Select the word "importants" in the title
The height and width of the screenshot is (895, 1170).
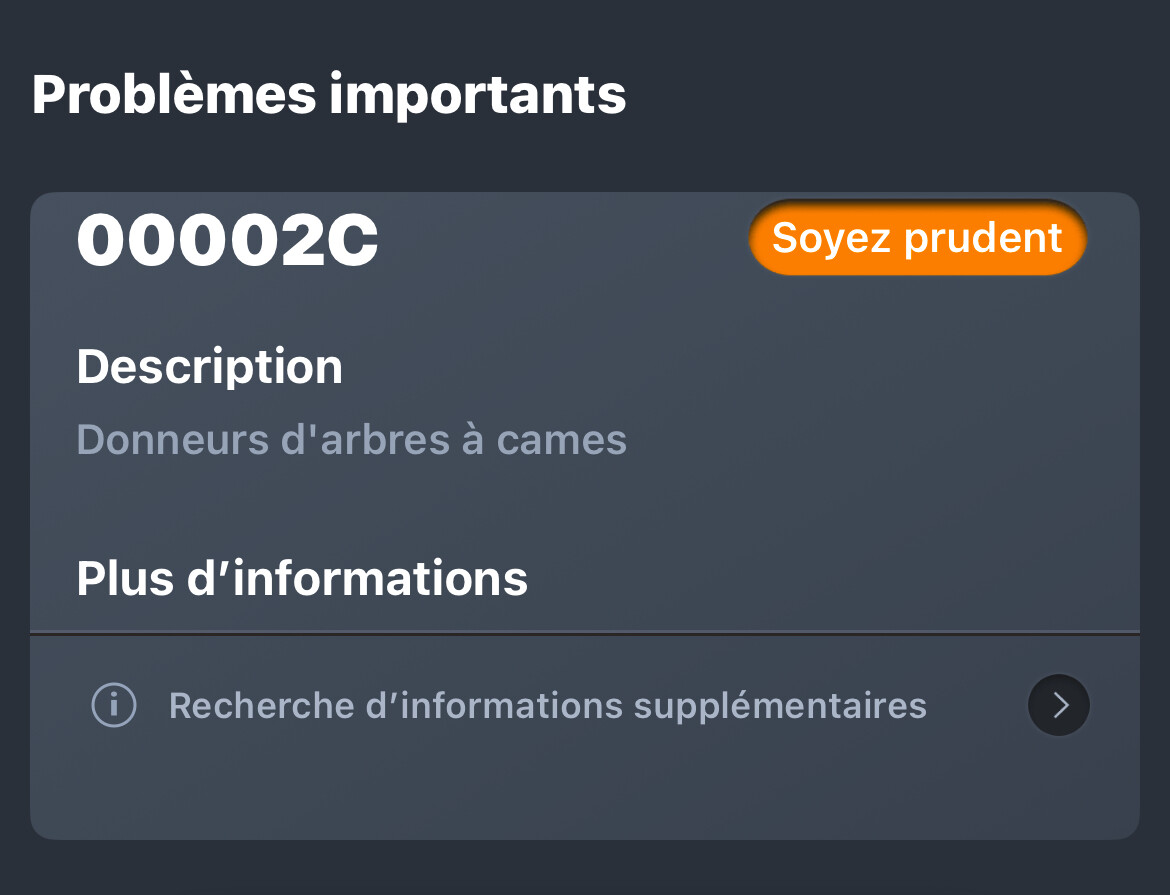478,95
